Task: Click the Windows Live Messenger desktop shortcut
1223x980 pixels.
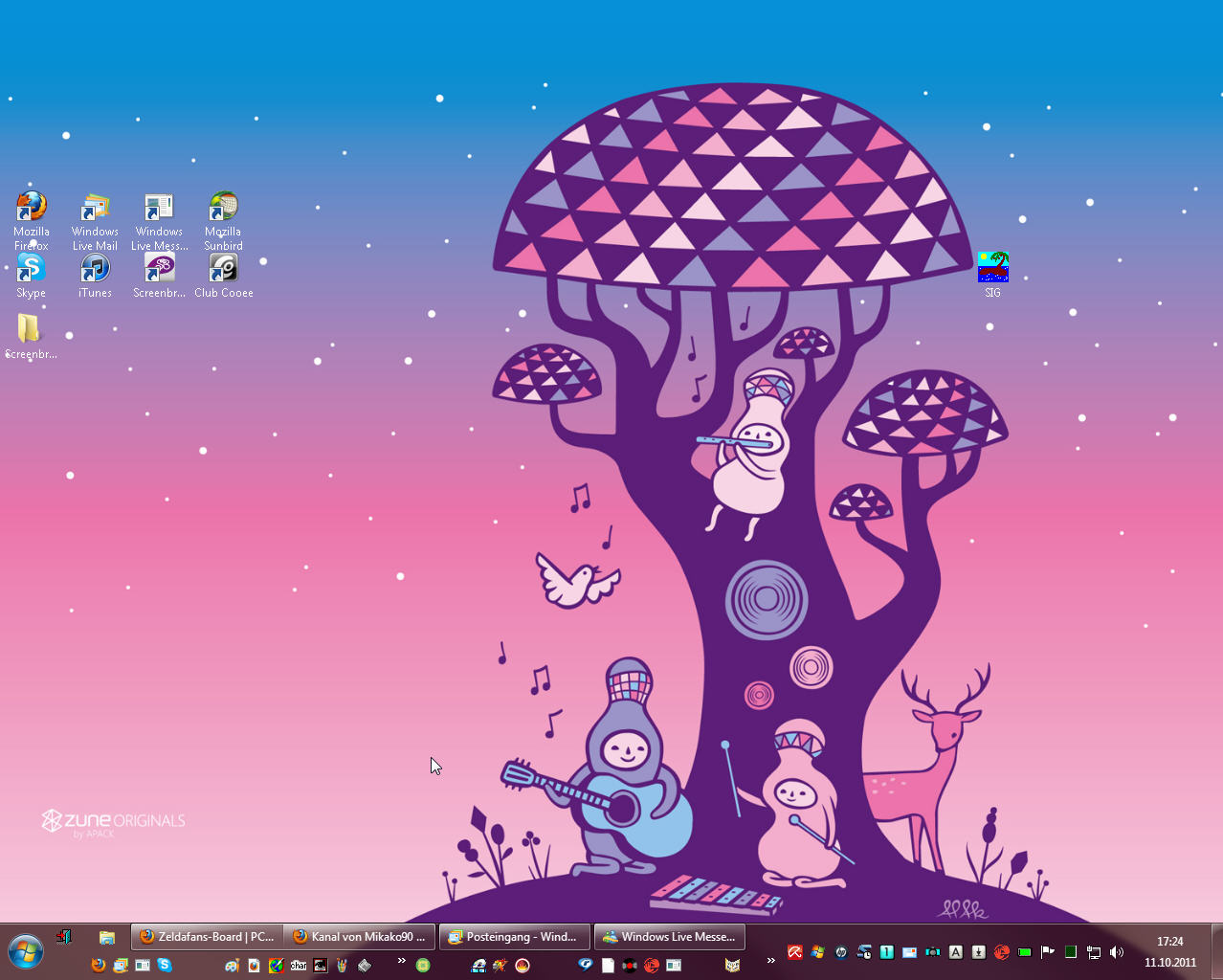Action: click(159, 208)
